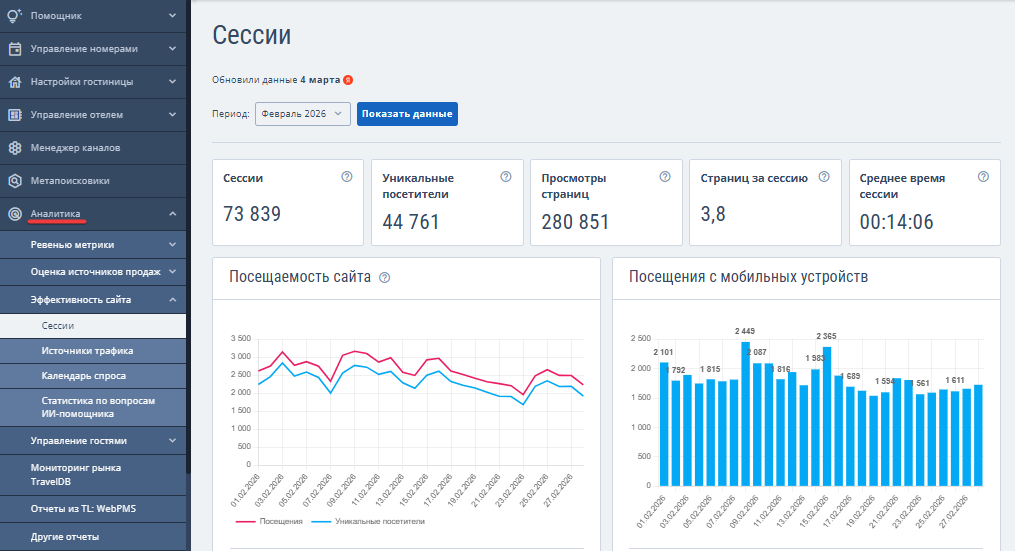Open Источники трафика page
Image resolution: width=1015 pixels, height=551 pixels.
87,351
